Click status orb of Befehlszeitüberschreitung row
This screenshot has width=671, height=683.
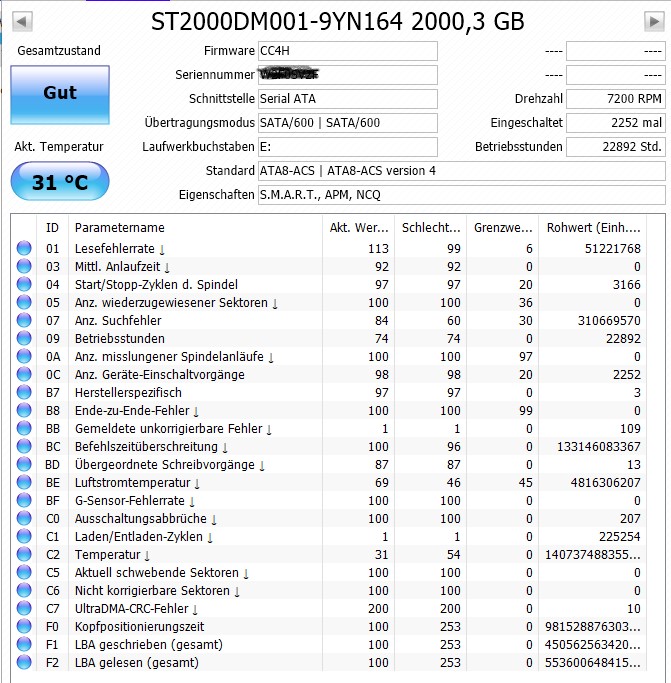tap(24, 446)
